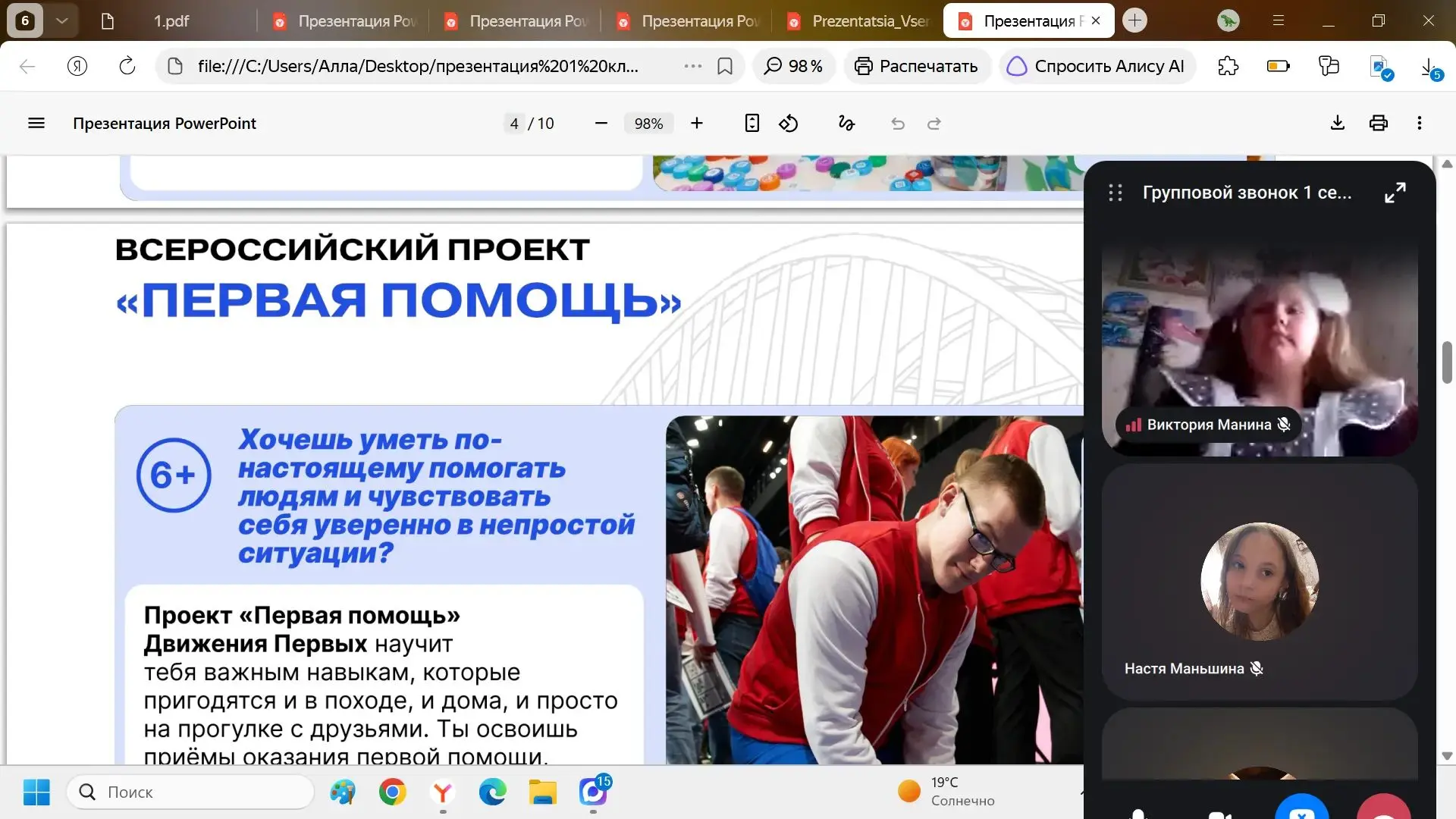This screenshot has height=819, width=1456.
Task: Open Google Chrome from taskbar
Action: (393, 792)
